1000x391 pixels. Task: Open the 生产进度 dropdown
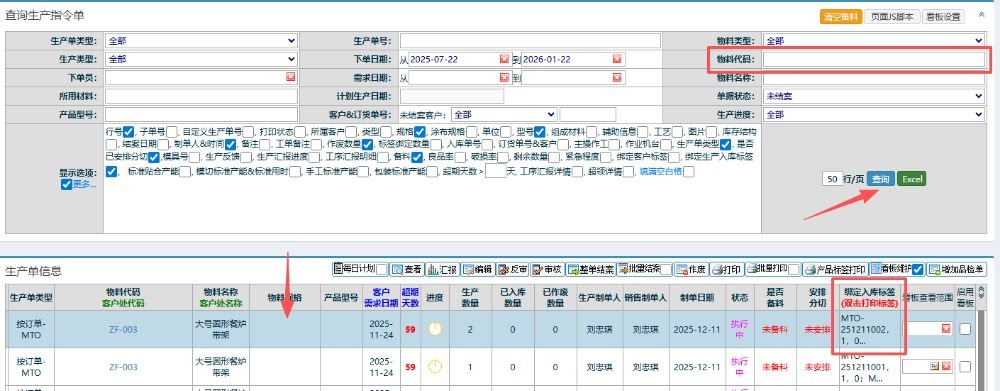874,115
